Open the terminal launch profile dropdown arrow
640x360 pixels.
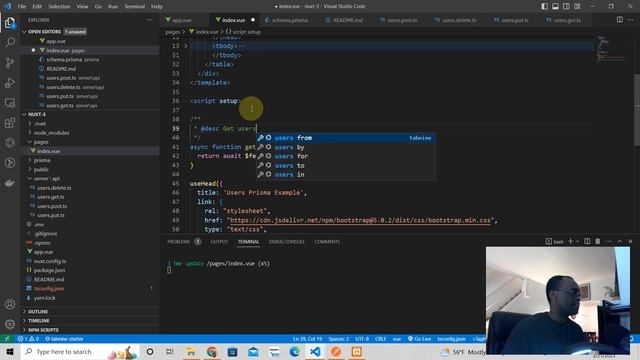tap(577, 241)
